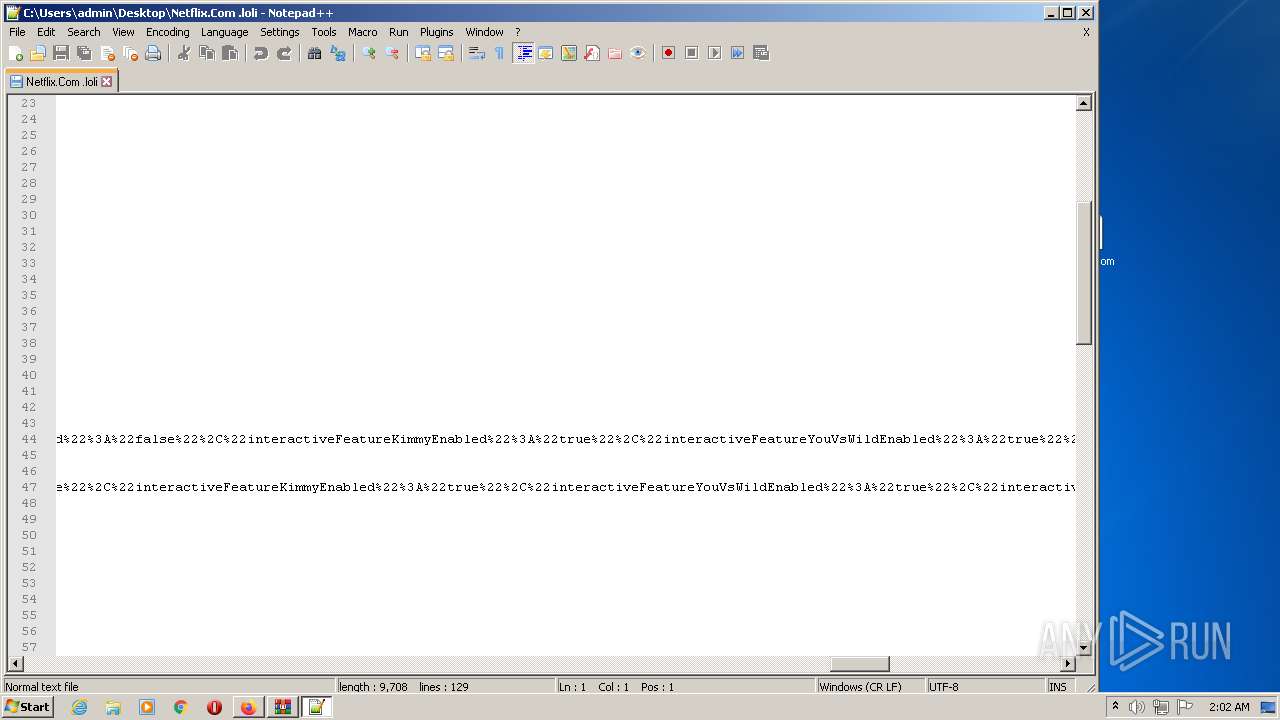Viewport: 1280px width, 720px height.
Task: Stop macro recording square button
Action: coord(691,53)
